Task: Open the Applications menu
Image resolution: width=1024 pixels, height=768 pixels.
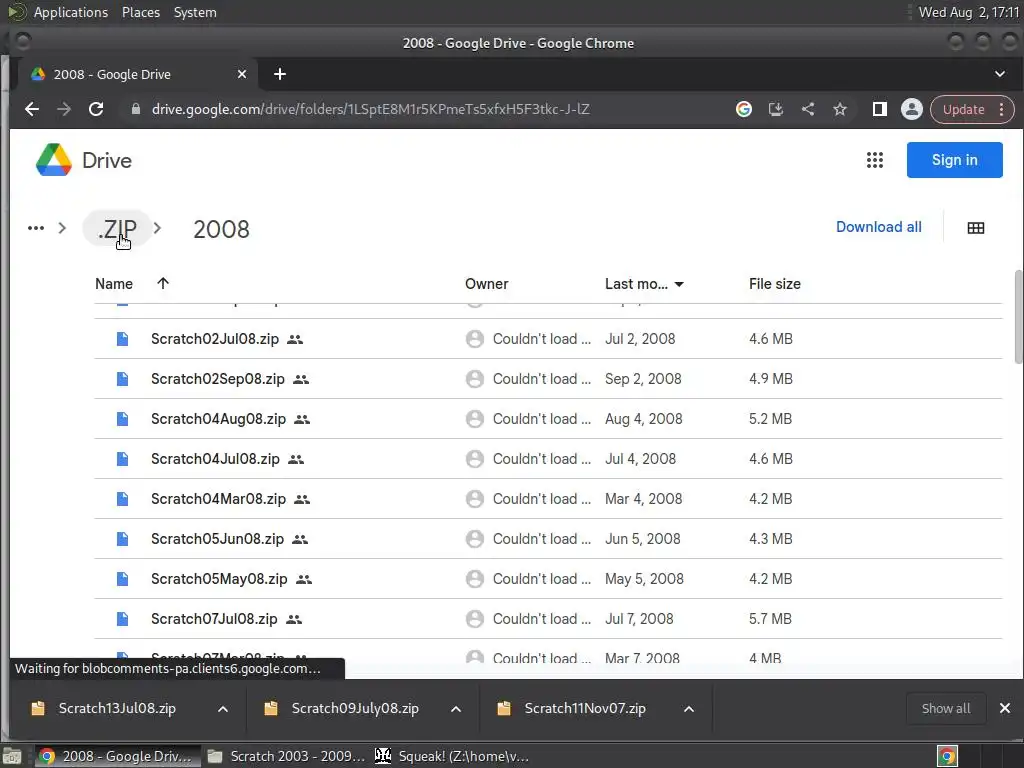Action: tap(71, 12)
